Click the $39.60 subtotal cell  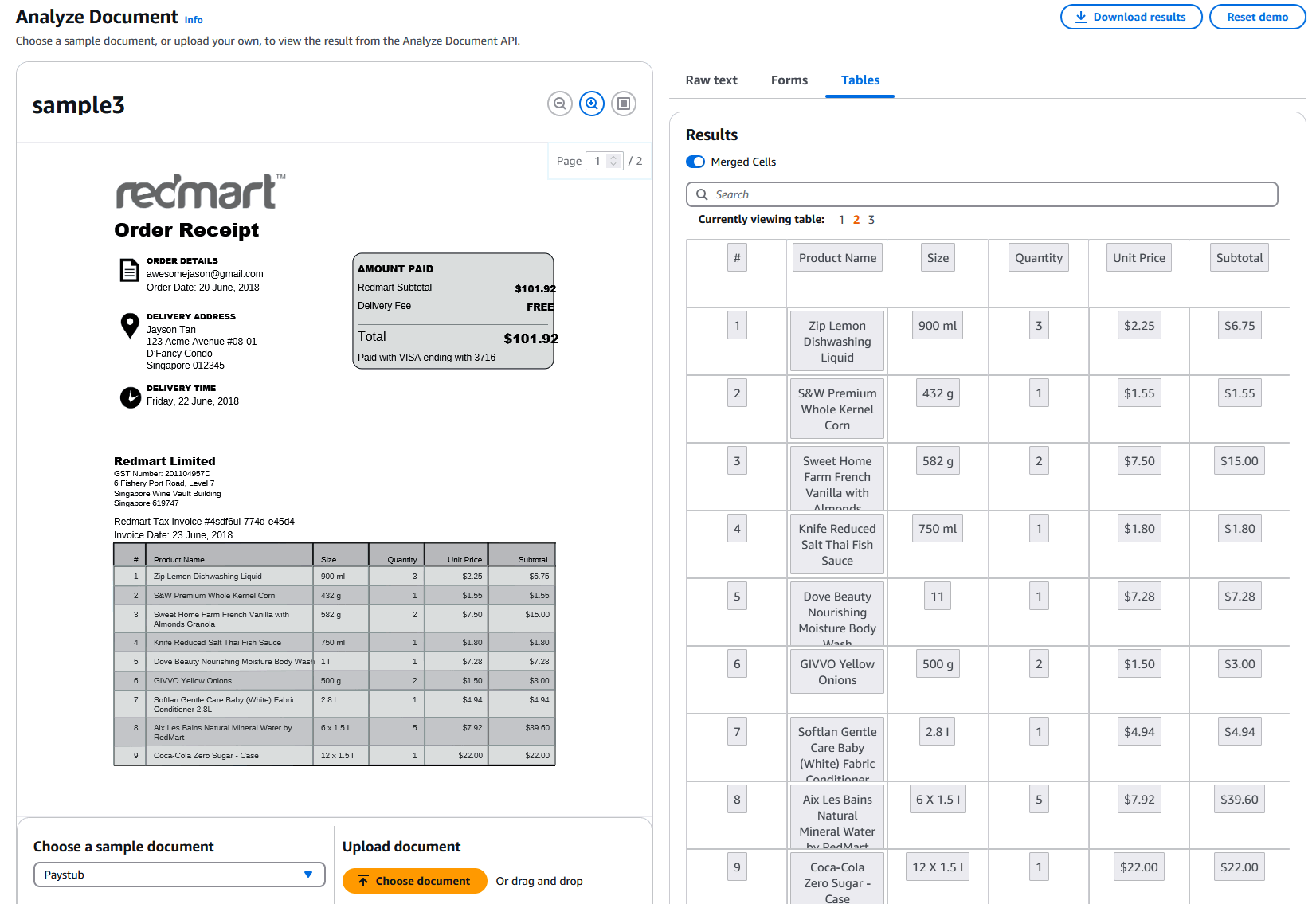1240,799
